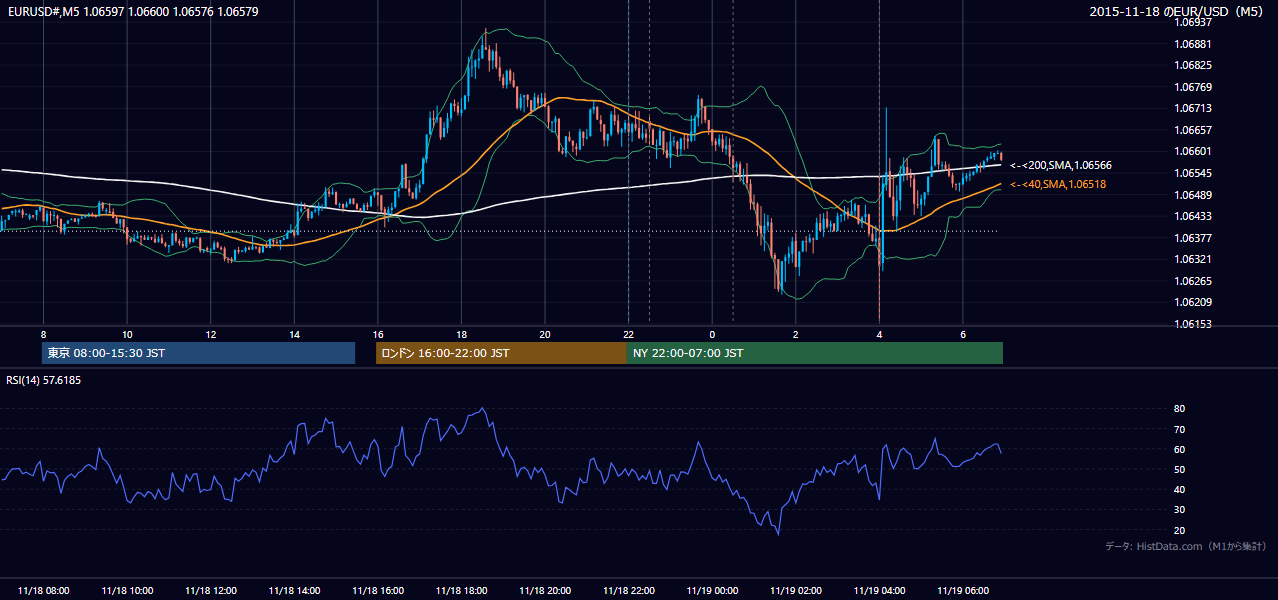This screenshot has height=600, width=1278.
Task: Click the 11/18 18:00 bottom time label
Action: [461, 591]
